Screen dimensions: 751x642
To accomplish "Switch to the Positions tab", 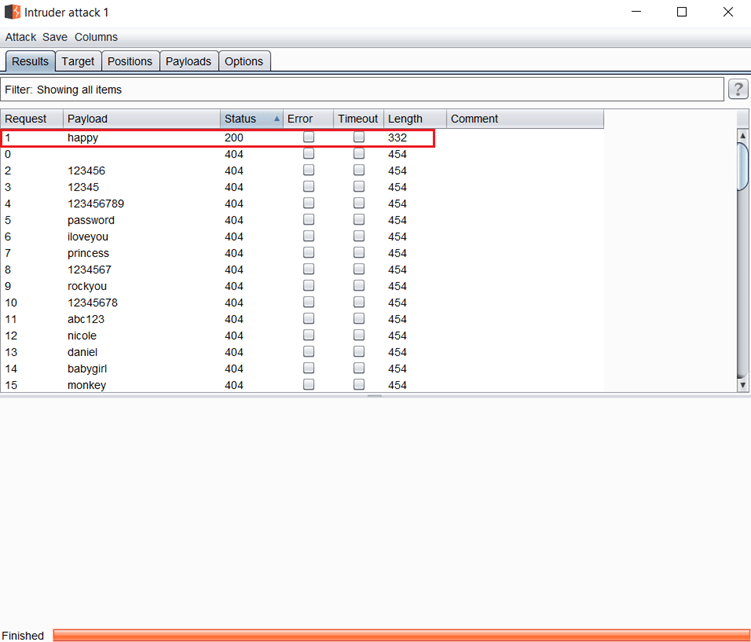I will tap(130, 61).
